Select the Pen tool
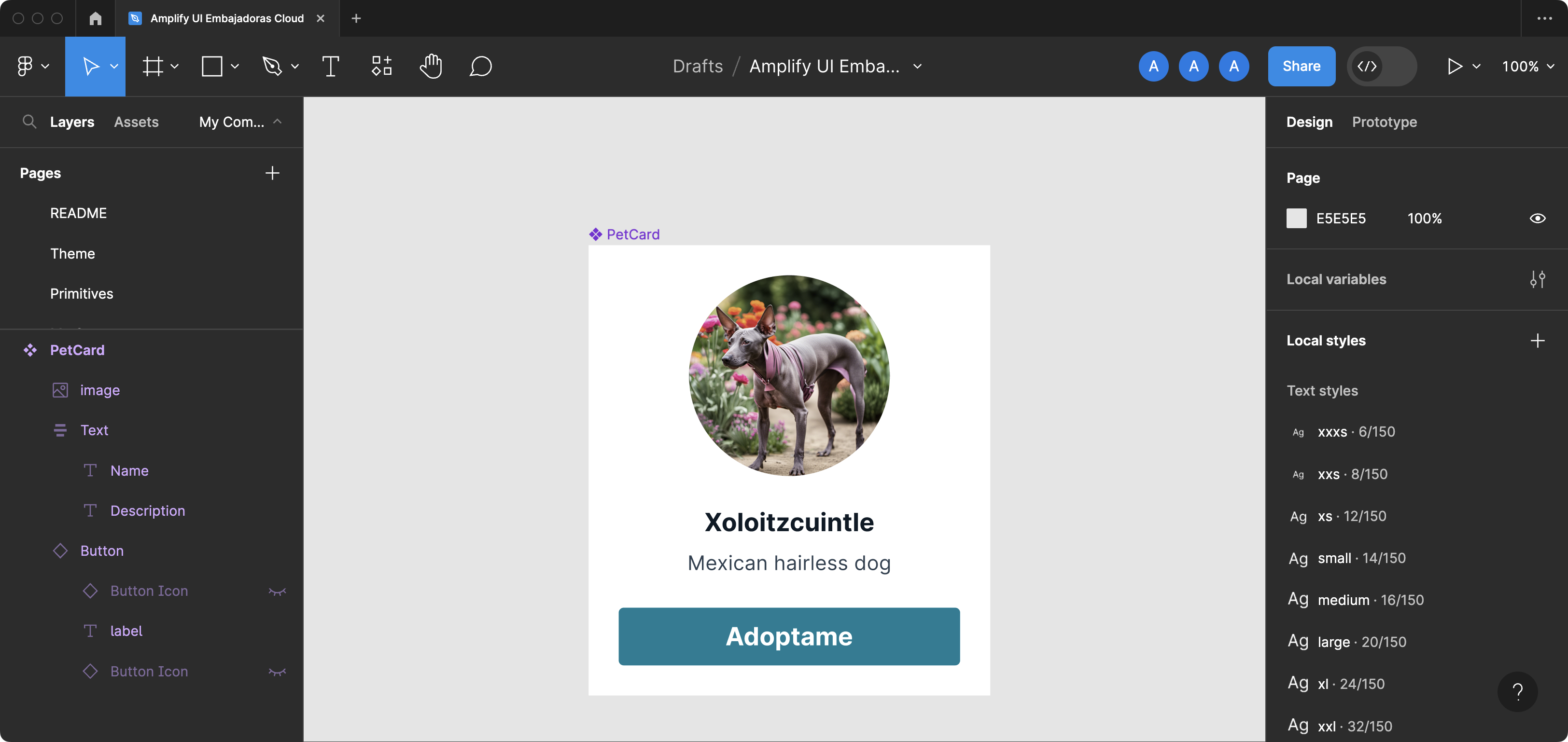 click(x=272, y=66)
